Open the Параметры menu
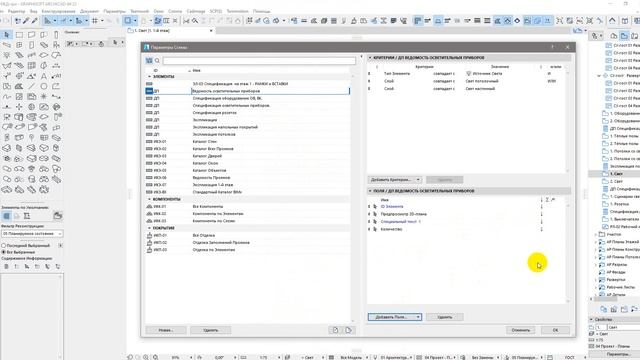Viewport: 640px width, 360px height. [x=115, y=11]
